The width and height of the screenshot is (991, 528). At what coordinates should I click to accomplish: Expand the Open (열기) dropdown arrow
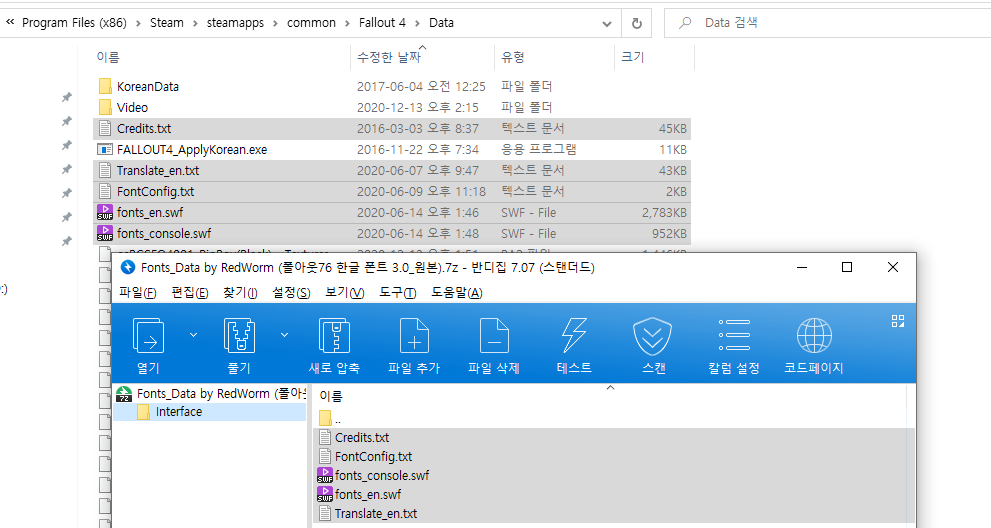(193, 335)
